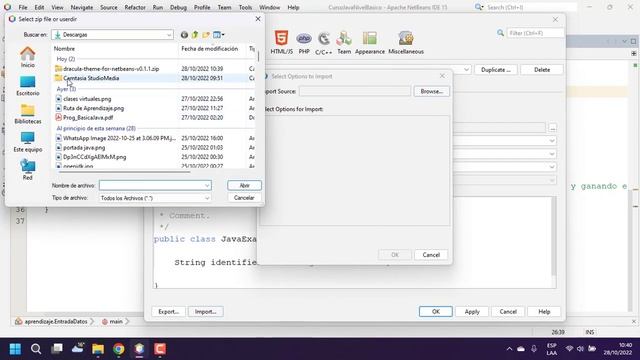Collapse Al principio de esta semana group
Viewport: 640px width, 360px height.
96,128
